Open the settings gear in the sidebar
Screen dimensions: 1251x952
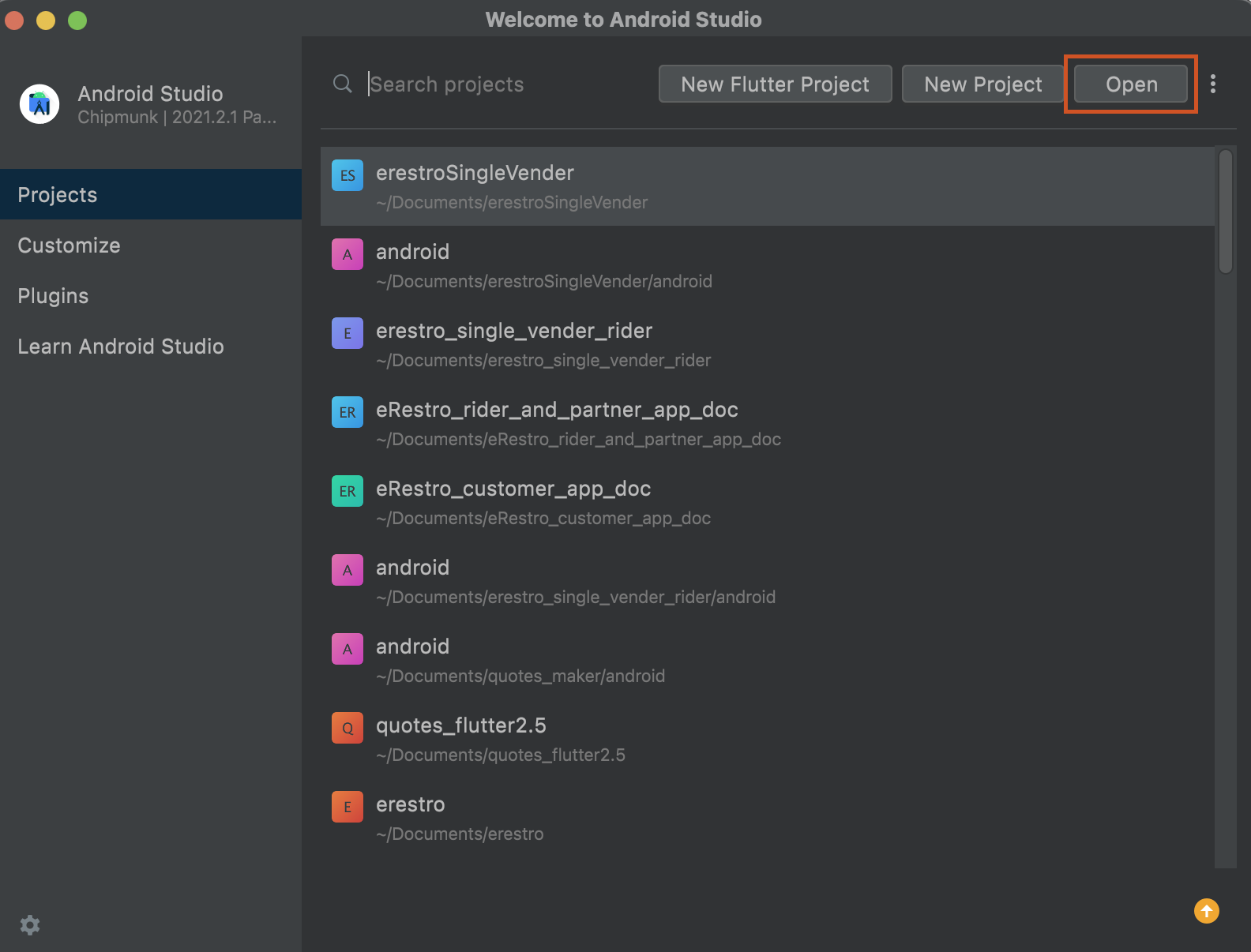click(30, 925)
